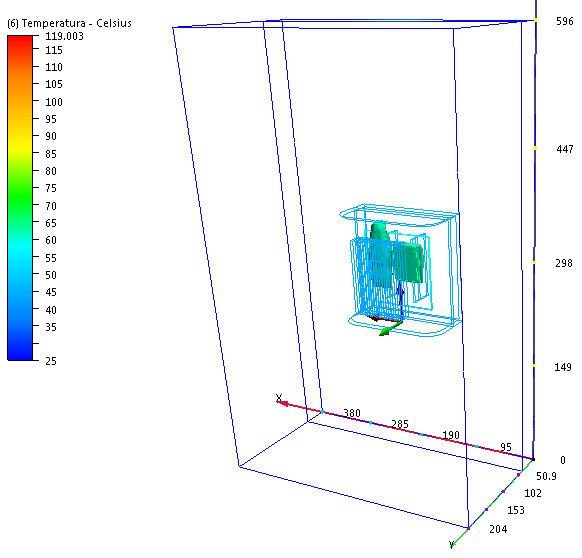Click the 25 minimum legend value
Viewport: 582px width, 558px height.
(x=51, y=361)
